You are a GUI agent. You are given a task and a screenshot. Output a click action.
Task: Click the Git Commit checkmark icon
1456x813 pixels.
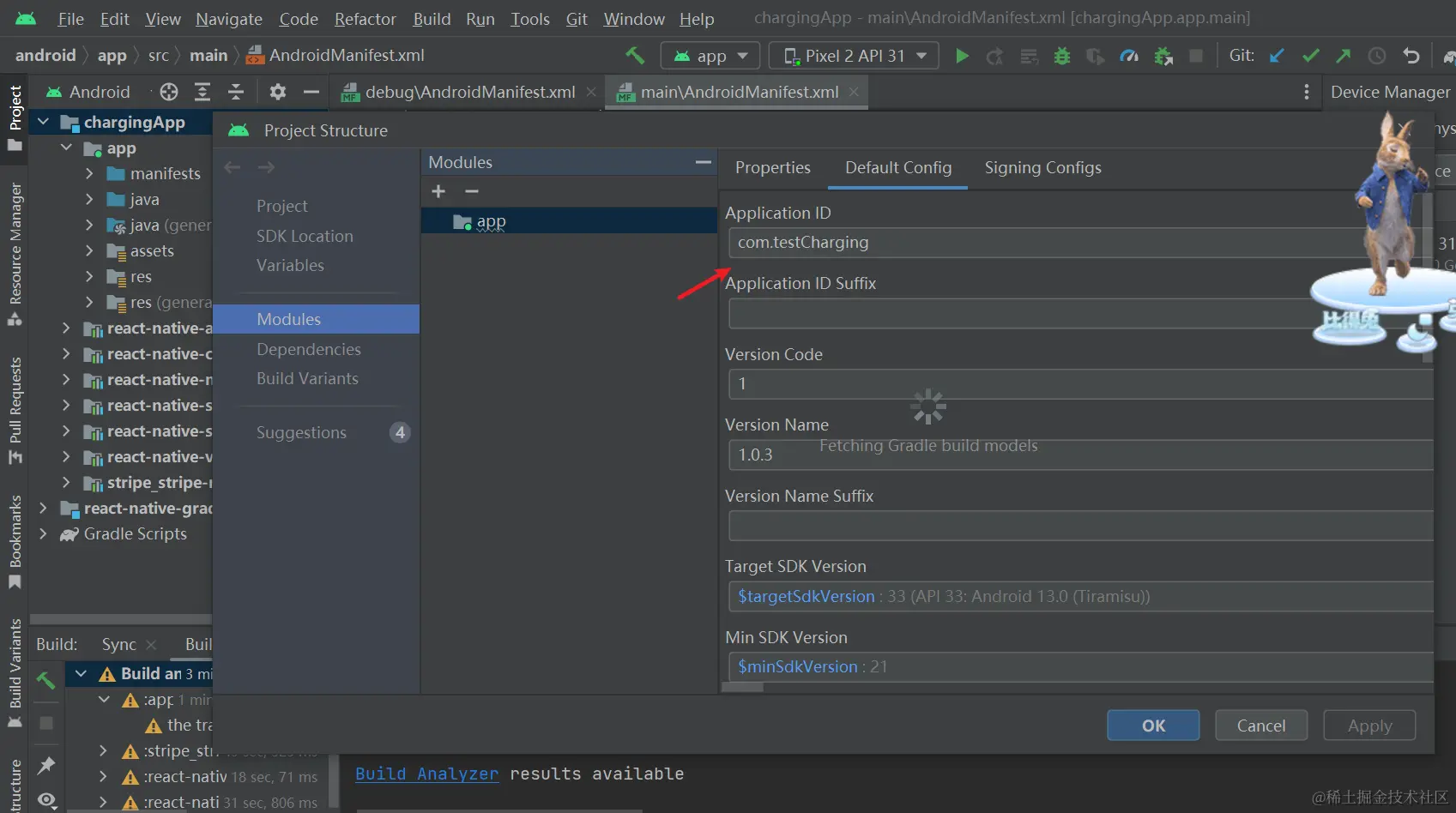(x=1310, y=56)
